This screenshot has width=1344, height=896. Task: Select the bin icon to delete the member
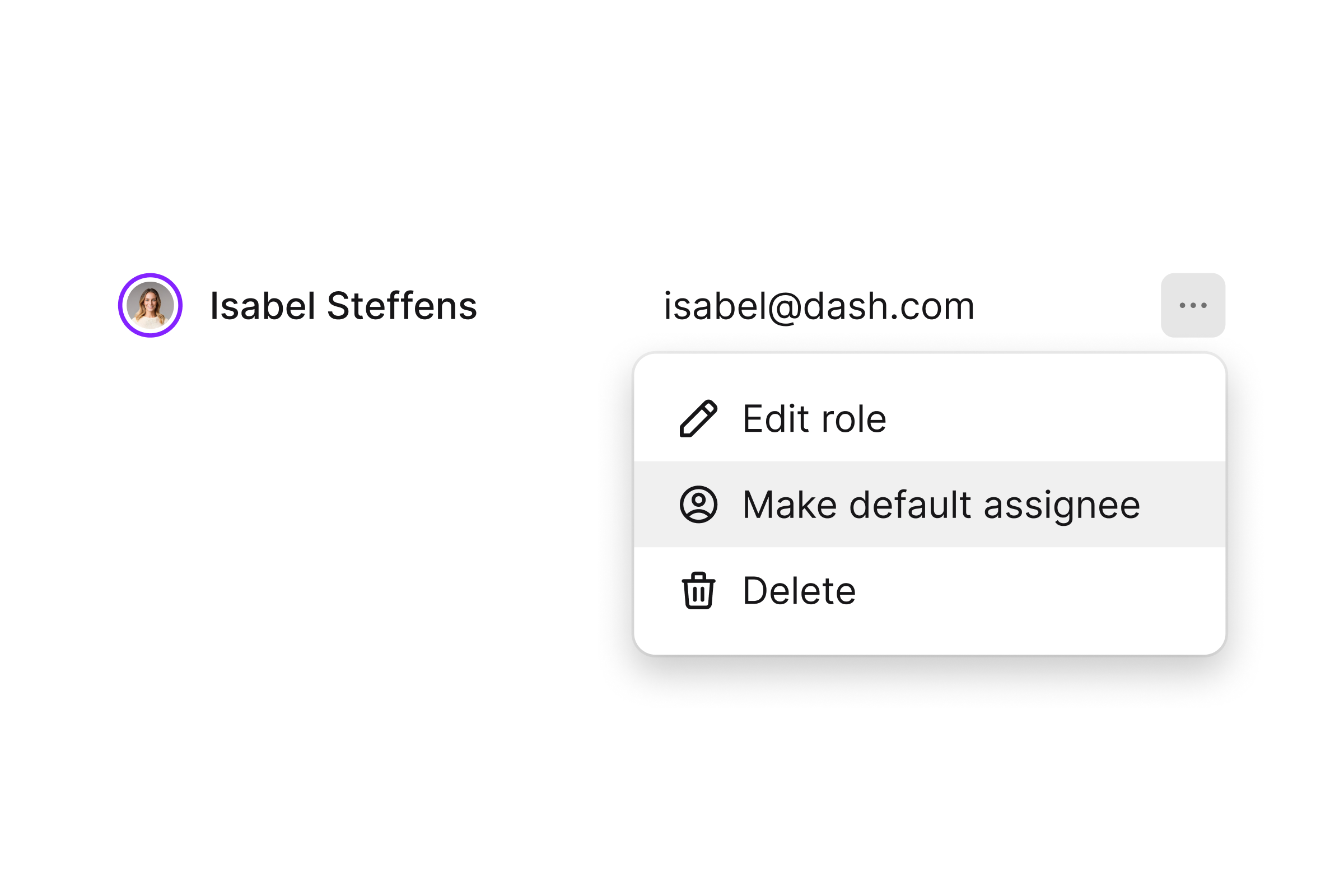tap(698, 591)
